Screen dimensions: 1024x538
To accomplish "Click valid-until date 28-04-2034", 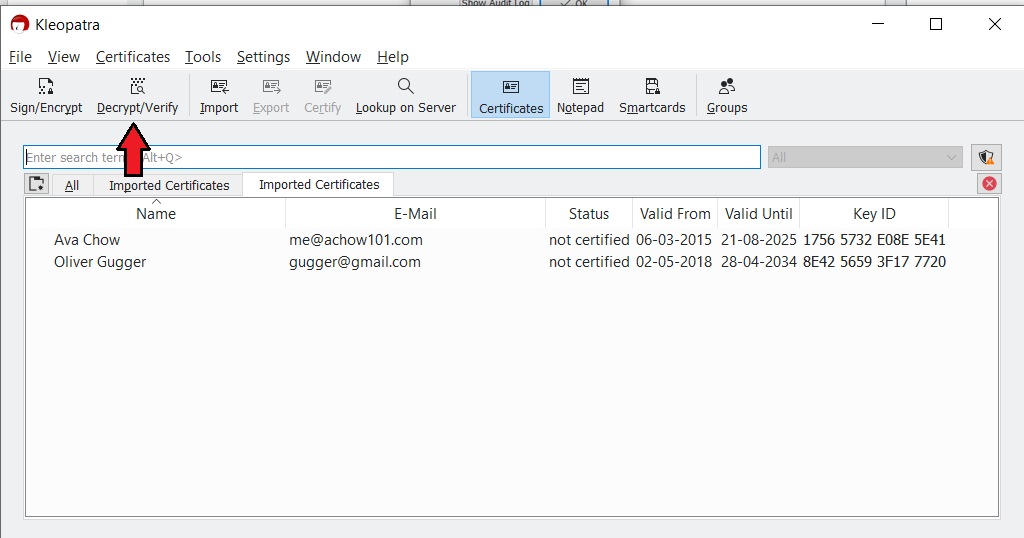I will pos(759,262).
